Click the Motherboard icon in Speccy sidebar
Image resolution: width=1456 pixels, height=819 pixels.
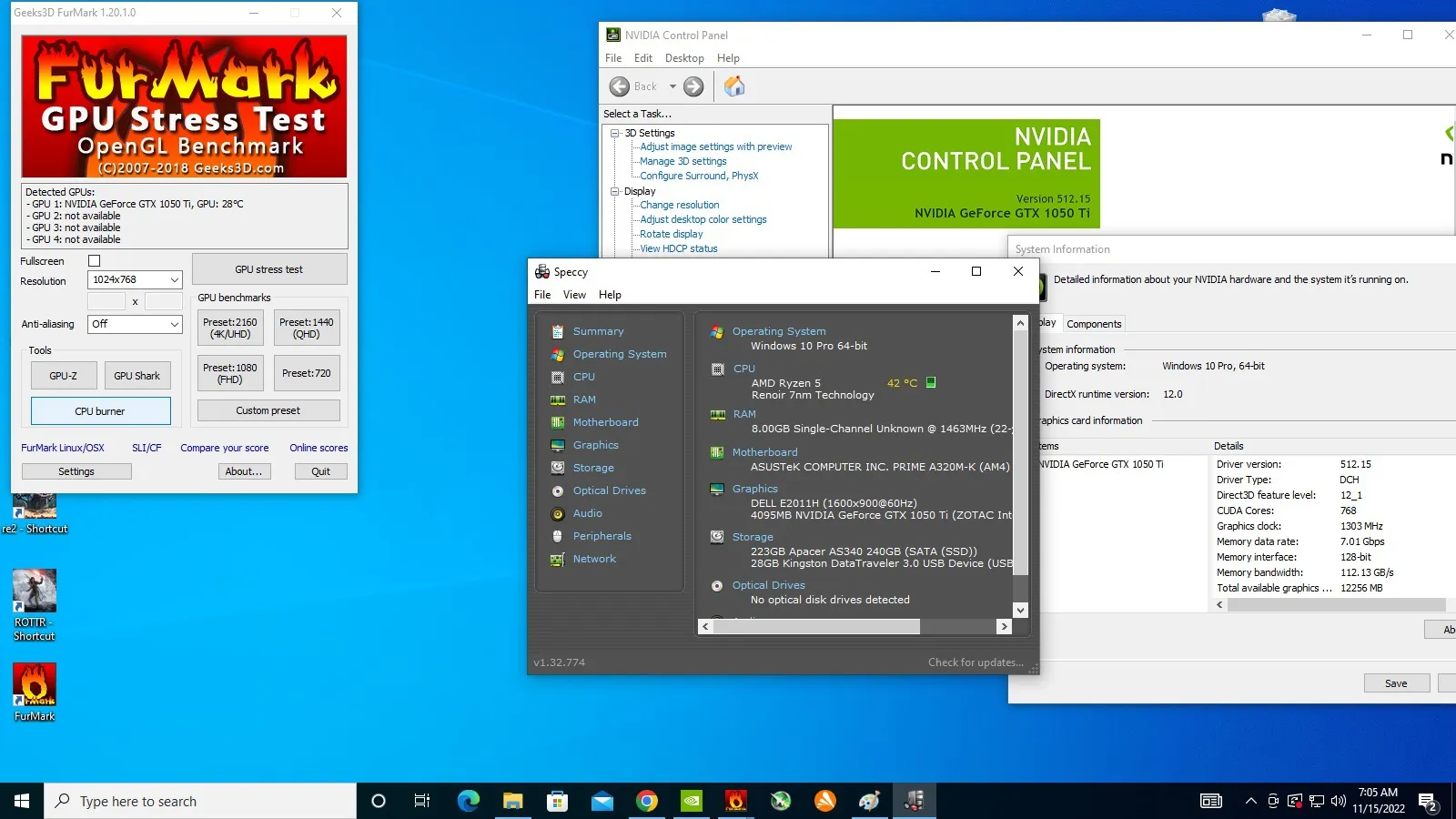tap(558, 422)
